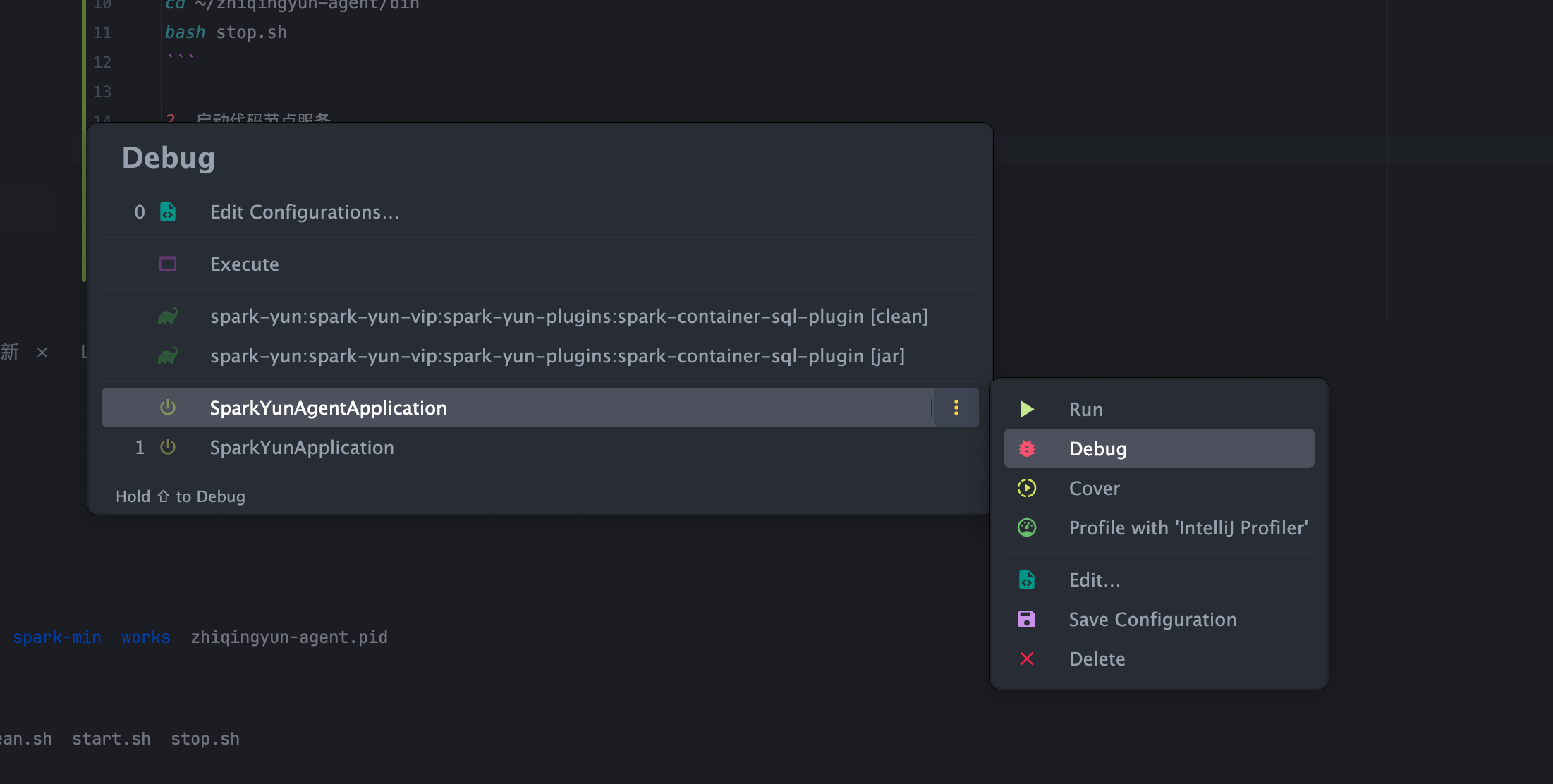Image resolution: width=1553 pixels, height=784 pixels.
Task: Click the red Delete X icon
Action: coord(1027,659)
